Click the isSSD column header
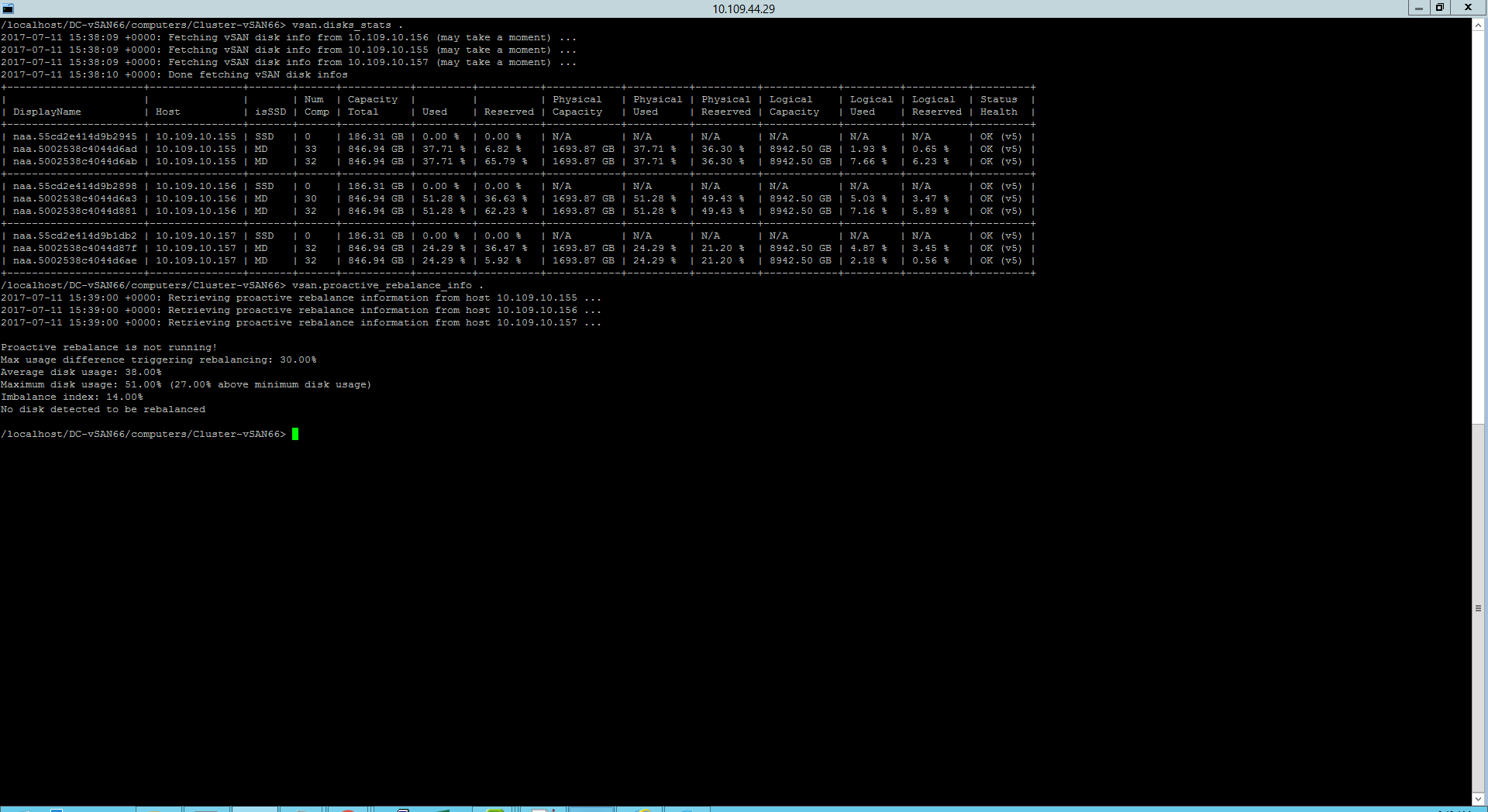1488x812 pixels. 270,112
